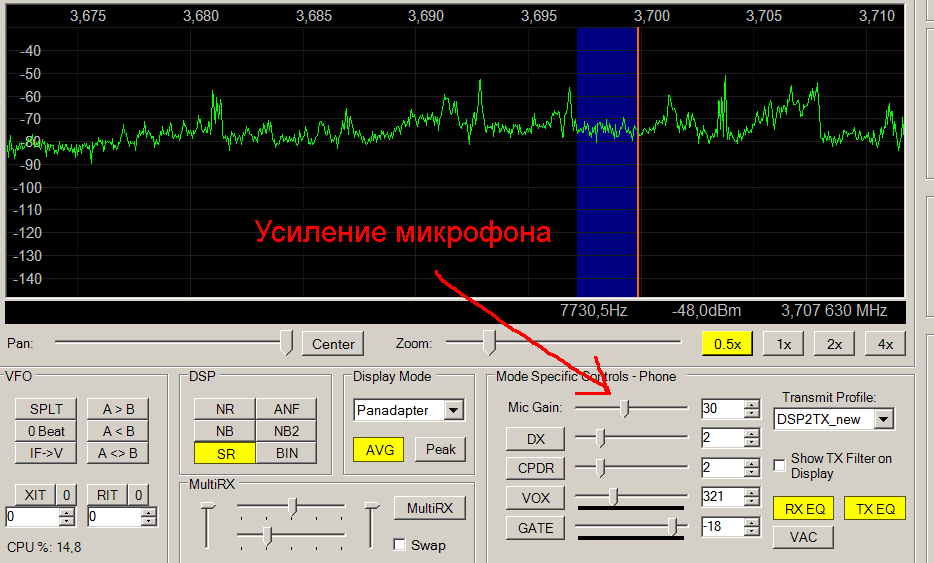Screen dimensions: 934x563
Task: Click the SPLT split VFO button
Action: click(x=45, y=409)
